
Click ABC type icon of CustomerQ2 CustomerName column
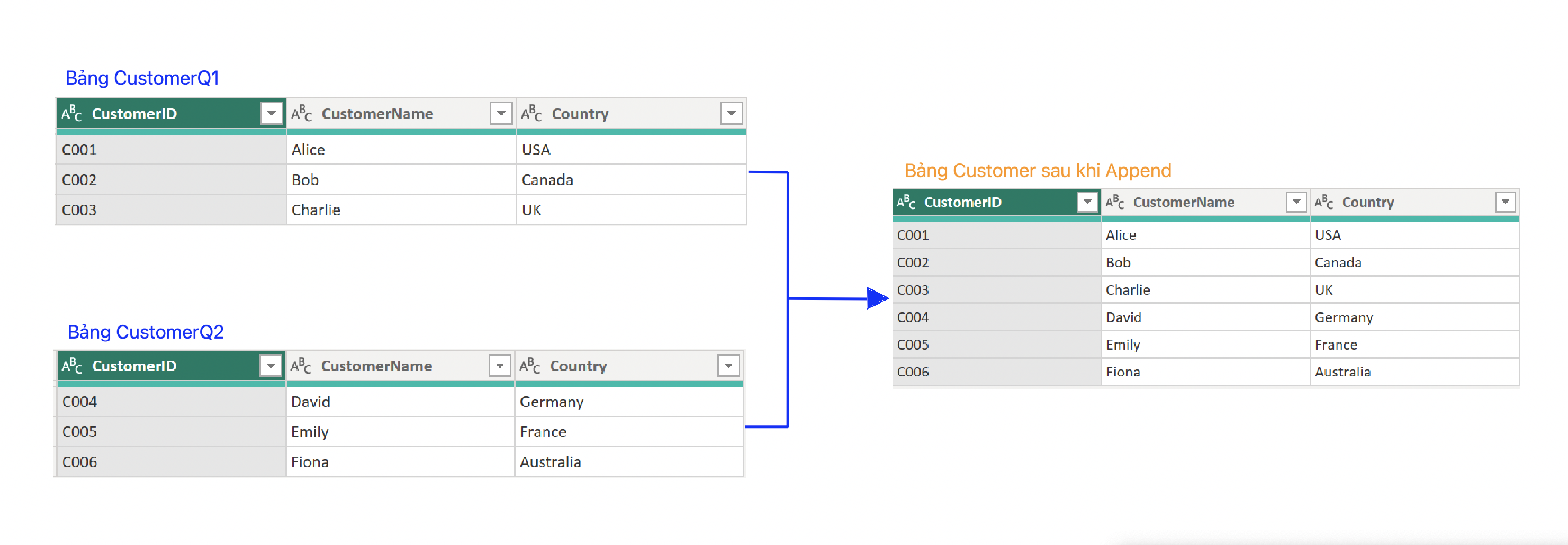click(x=300, y=366)
